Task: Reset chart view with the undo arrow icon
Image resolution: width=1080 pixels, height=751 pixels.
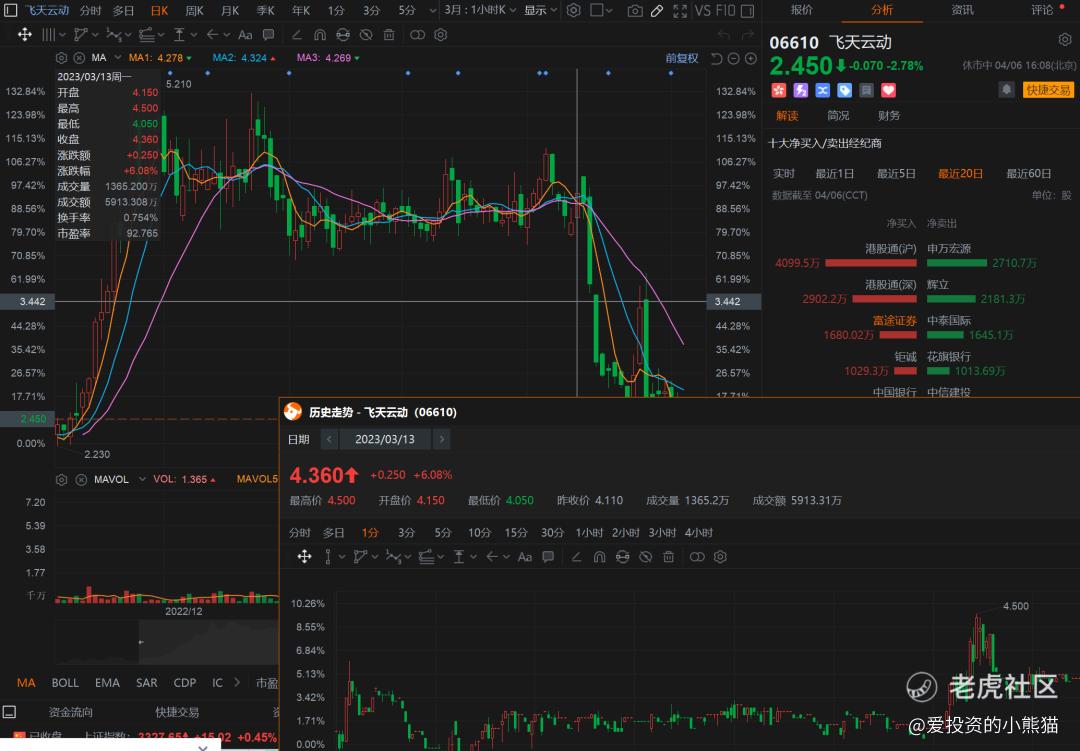Action: [x=716, y=59]
